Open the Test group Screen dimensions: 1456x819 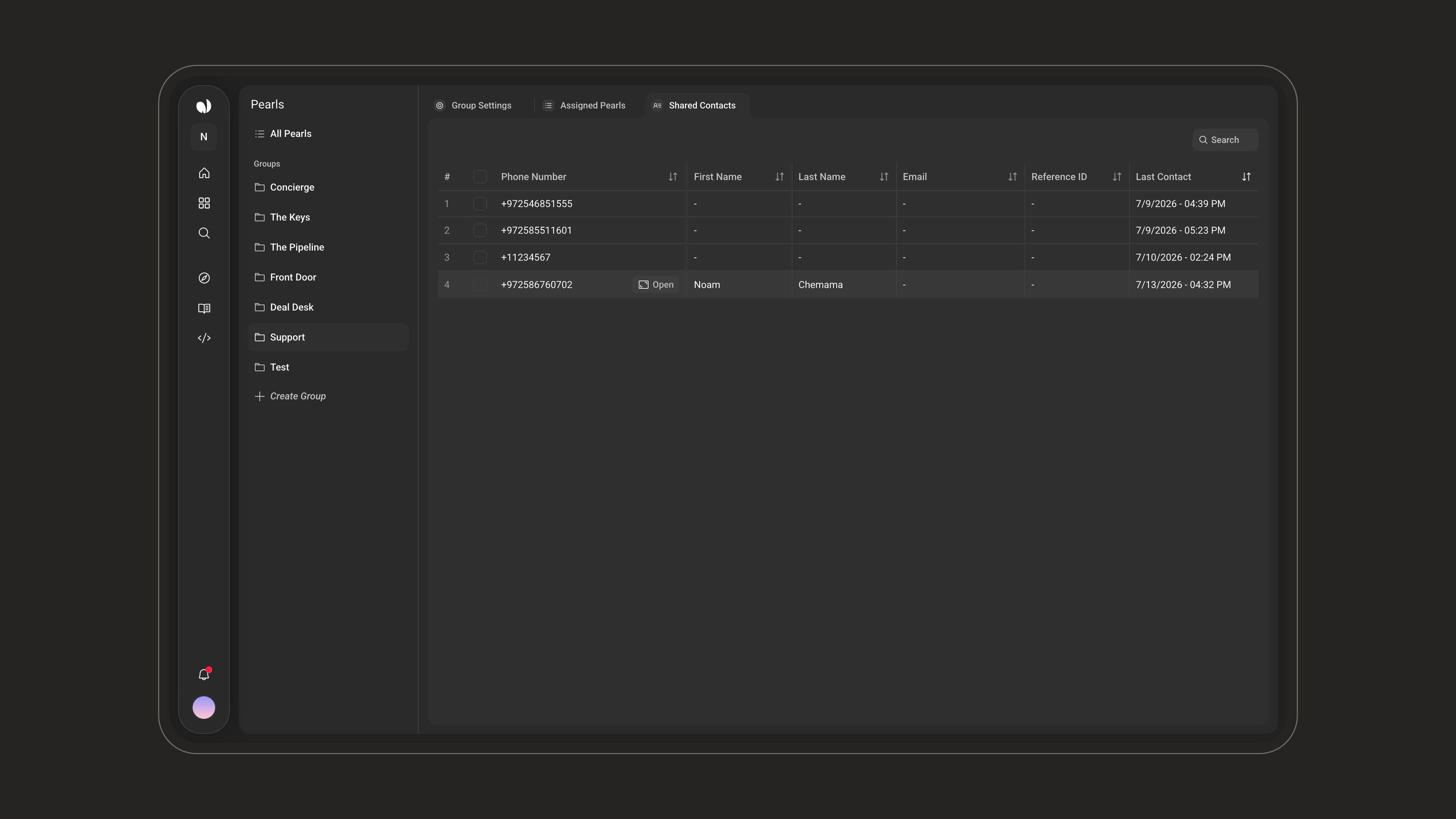(x=328, y=367)
